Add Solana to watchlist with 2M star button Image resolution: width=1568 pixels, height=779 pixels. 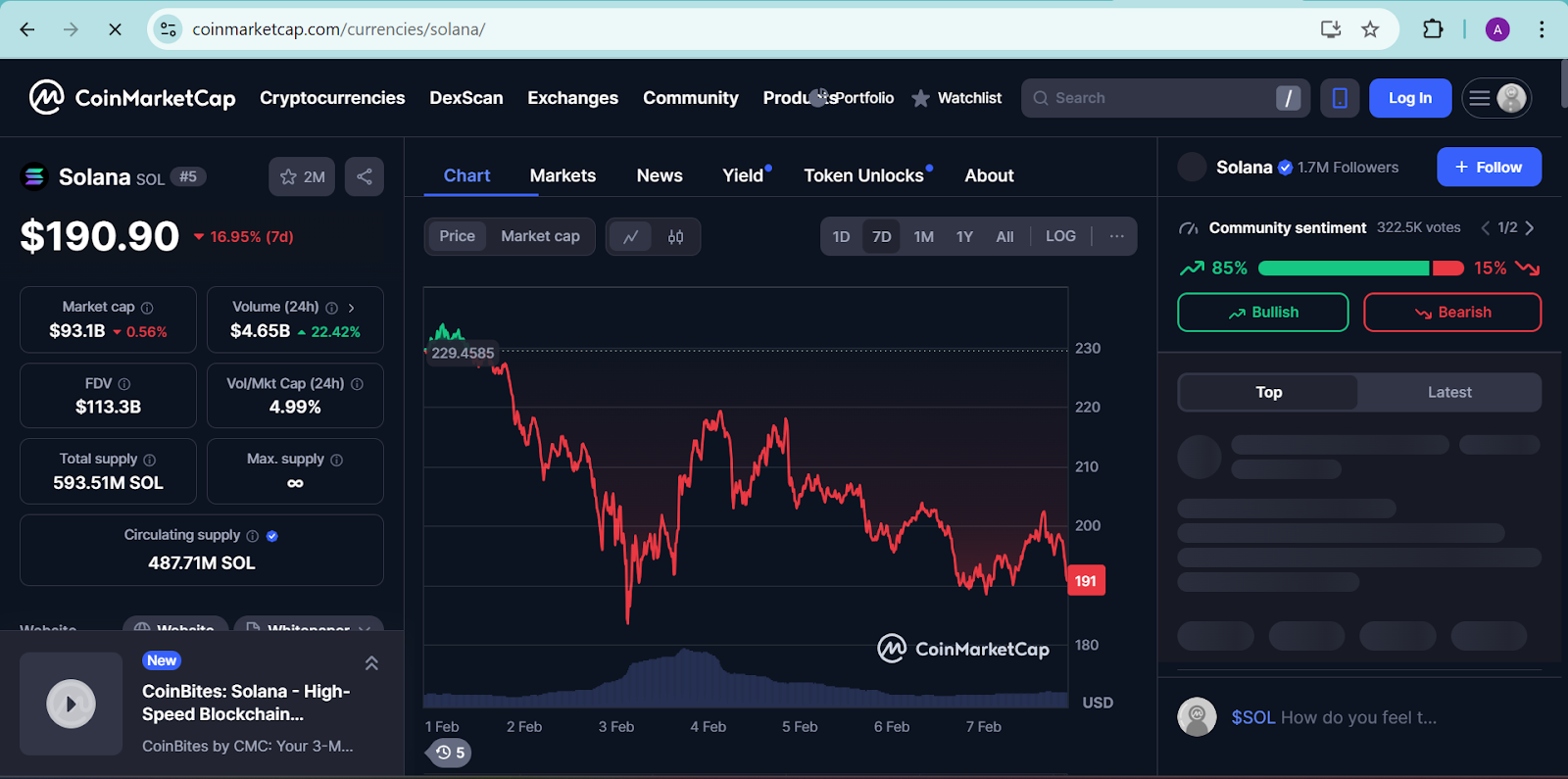(x=302, y=176)
